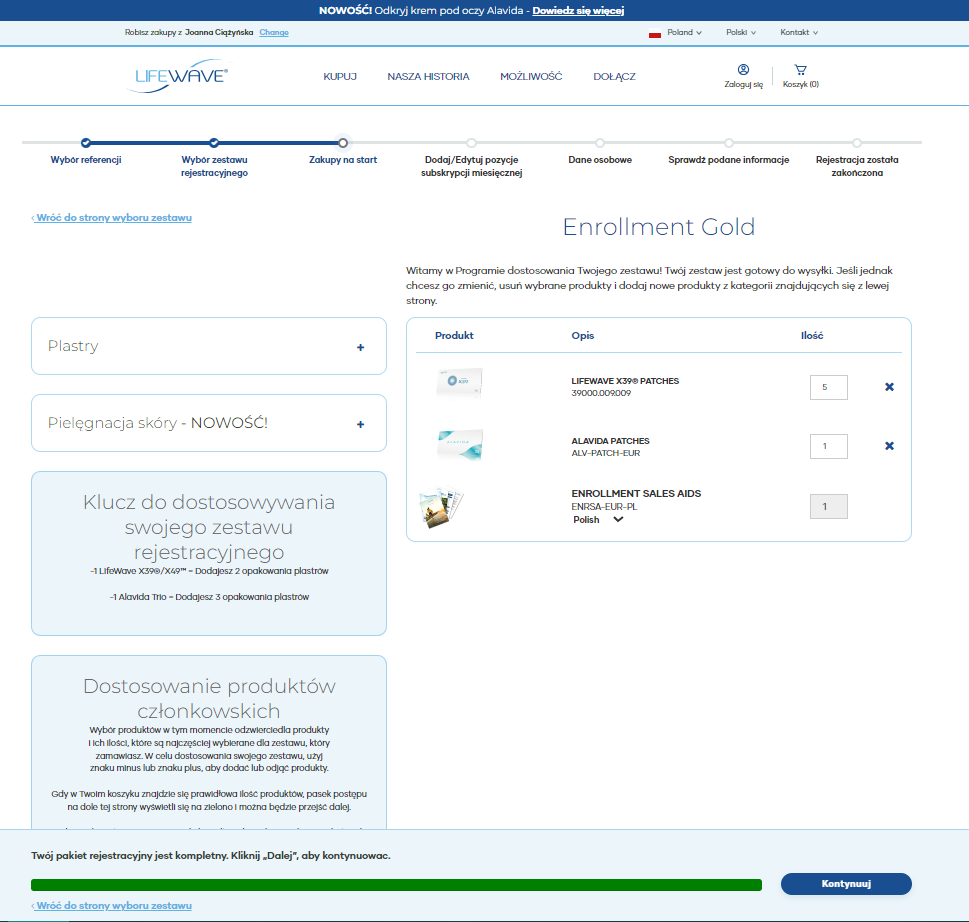Click the ALAVIDA PATCHES product name

coord(610,441)
